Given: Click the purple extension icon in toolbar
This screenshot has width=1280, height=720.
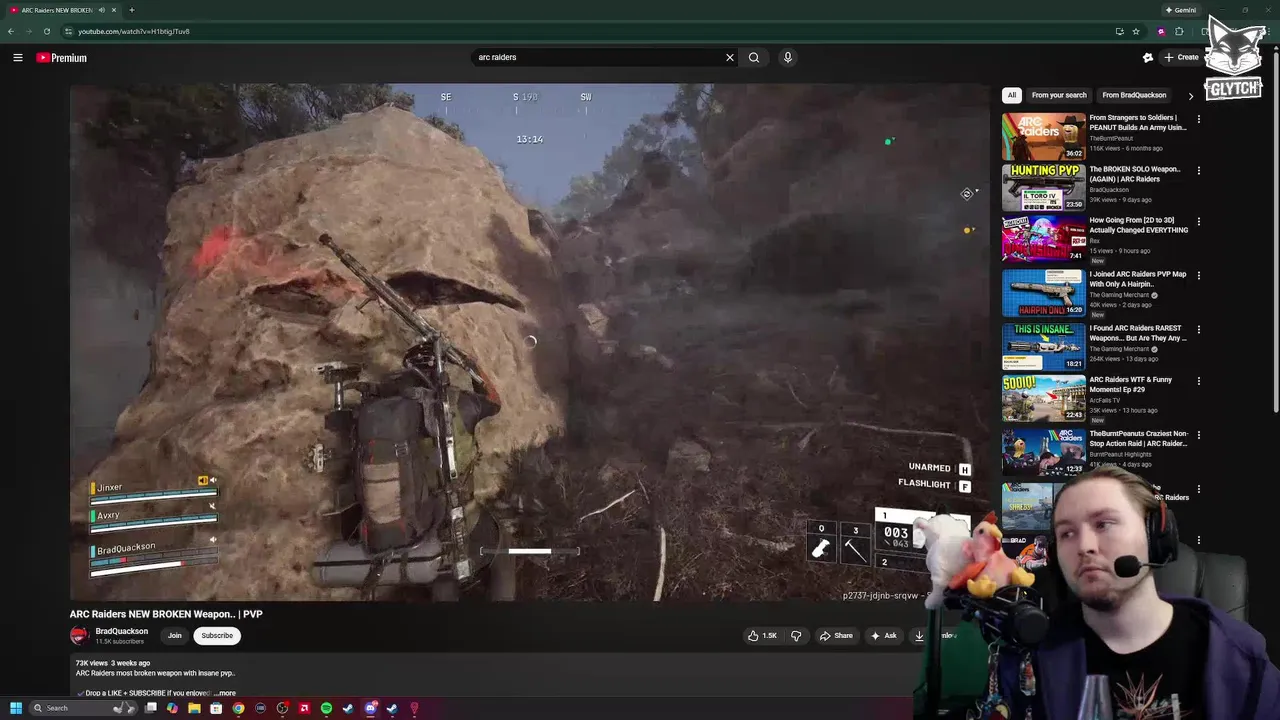Looking at the screenshot, I should tap(1161, 31).
